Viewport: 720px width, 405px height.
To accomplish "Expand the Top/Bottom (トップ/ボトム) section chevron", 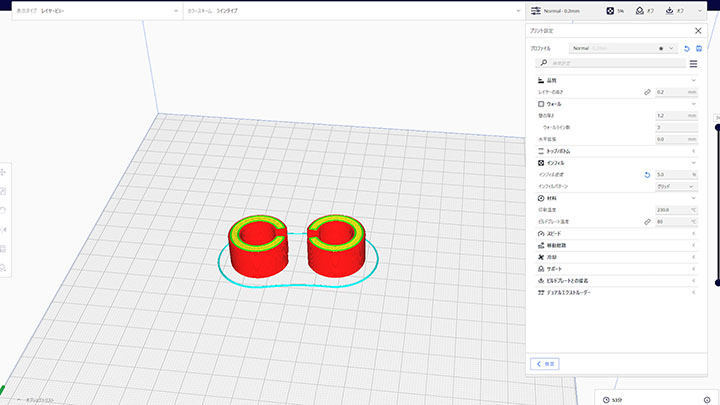I will (x=693, y=151).
